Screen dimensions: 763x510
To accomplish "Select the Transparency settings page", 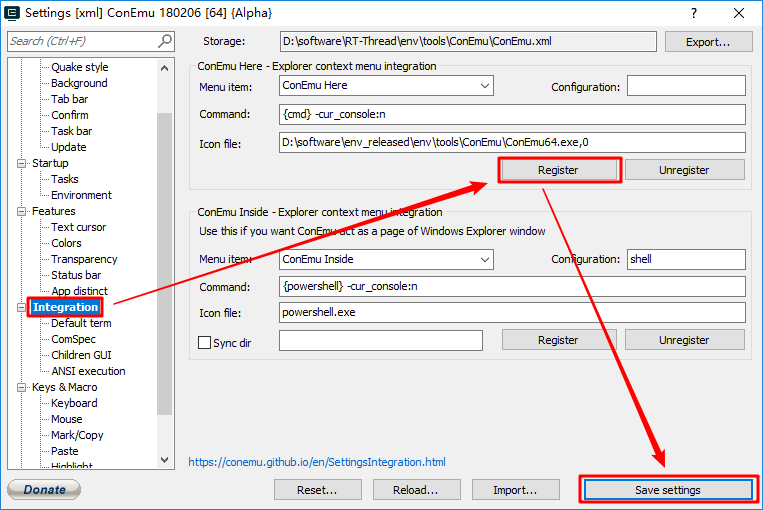I will pos(84,259).
